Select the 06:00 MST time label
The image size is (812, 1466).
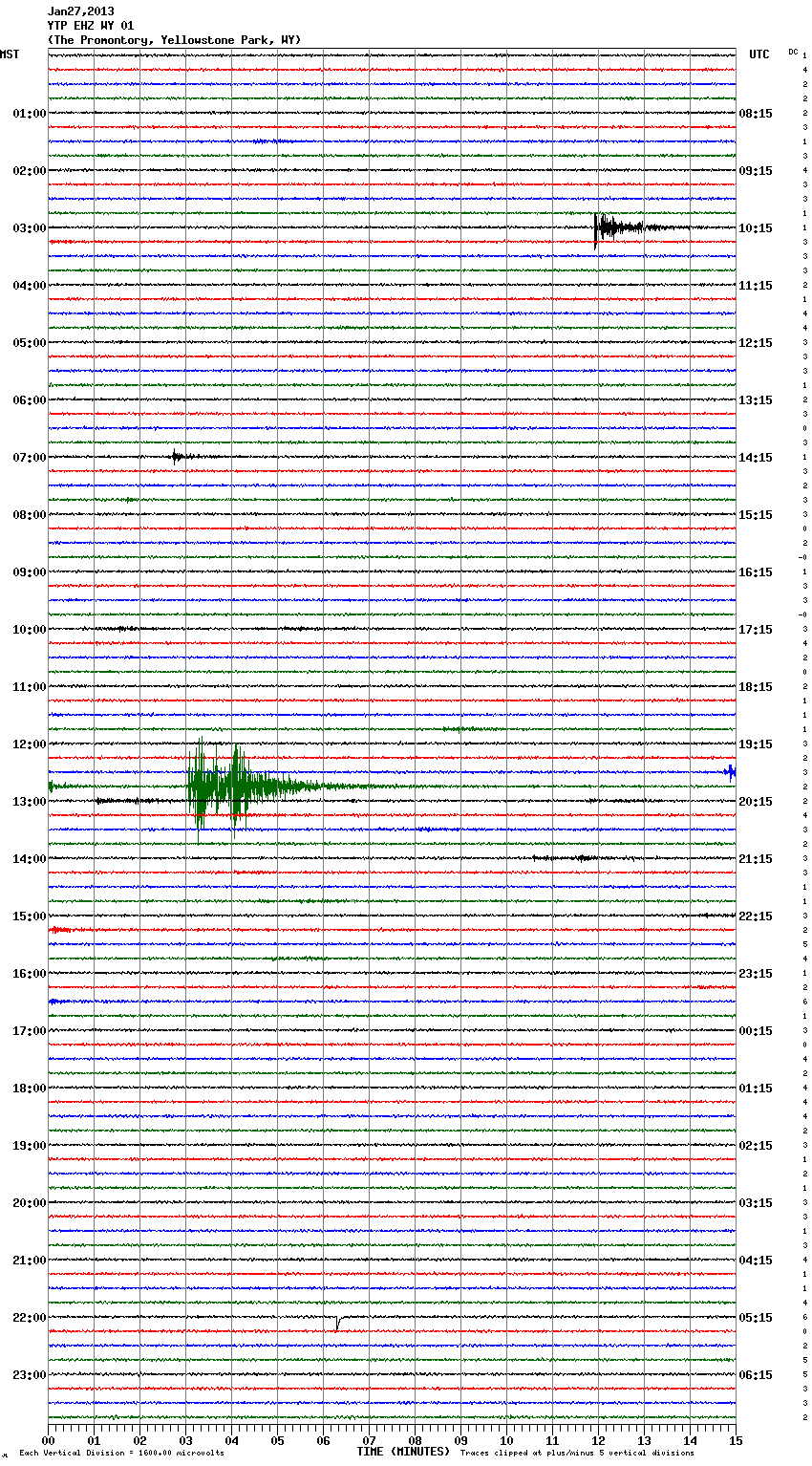pyautogui.click(x=29, y=400)
